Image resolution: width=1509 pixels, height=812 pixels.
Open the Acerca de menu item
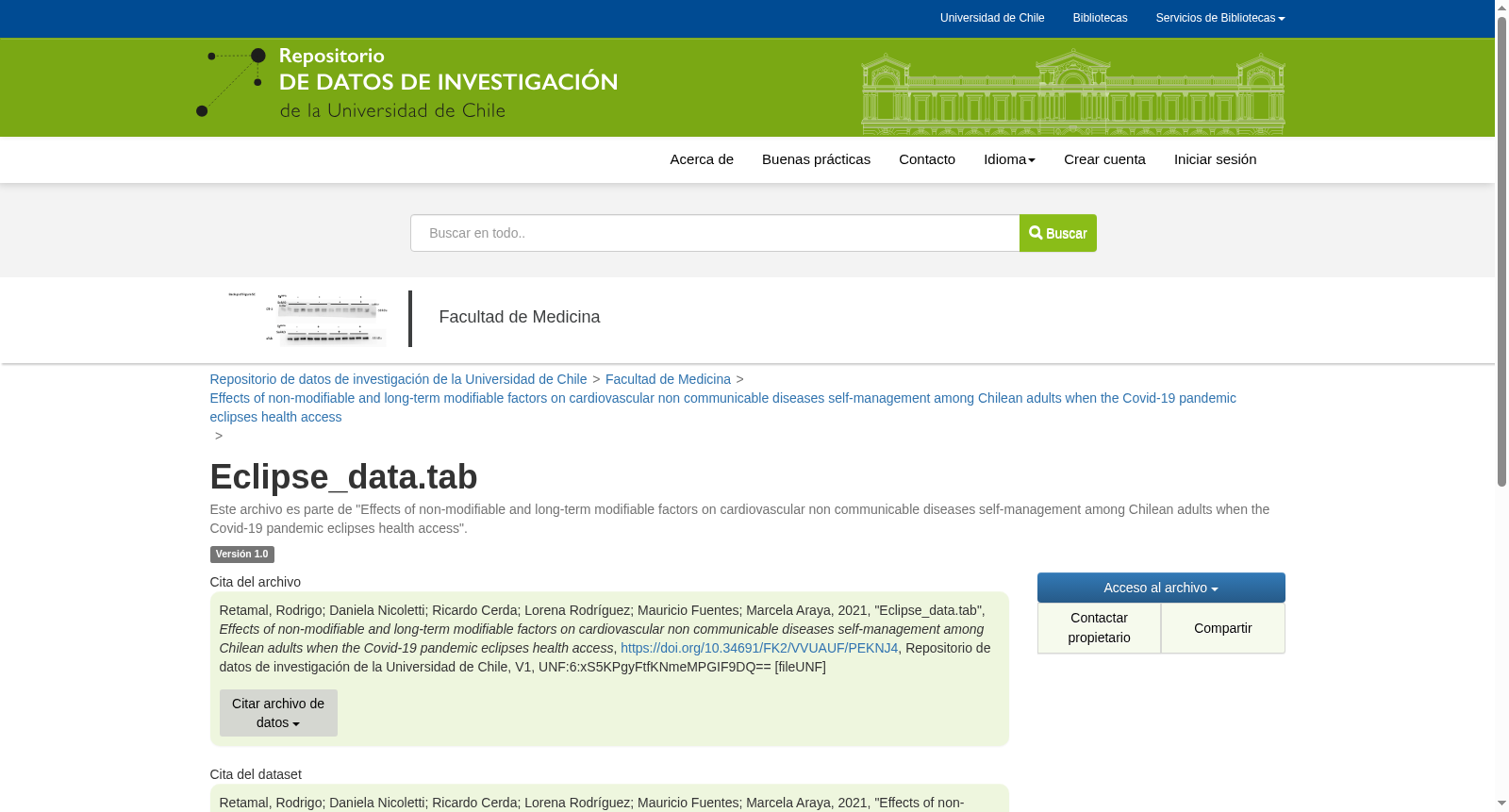pos(702,159)
